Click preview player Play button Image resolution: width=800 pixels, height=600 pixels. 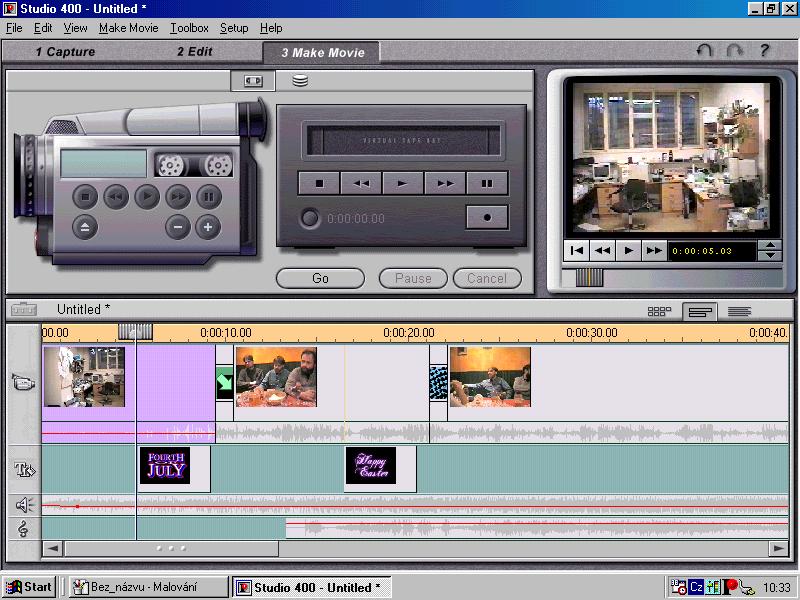tap(629, 251)
